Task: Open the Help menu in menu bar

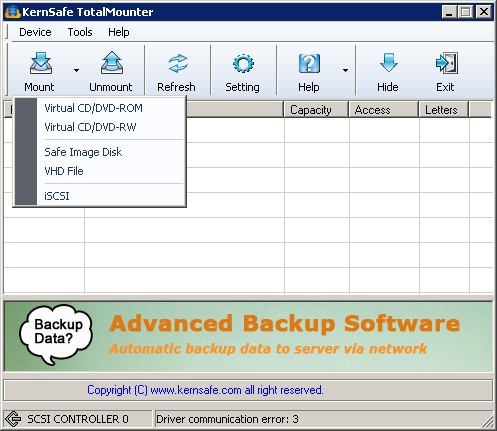Action: [119, 32]
